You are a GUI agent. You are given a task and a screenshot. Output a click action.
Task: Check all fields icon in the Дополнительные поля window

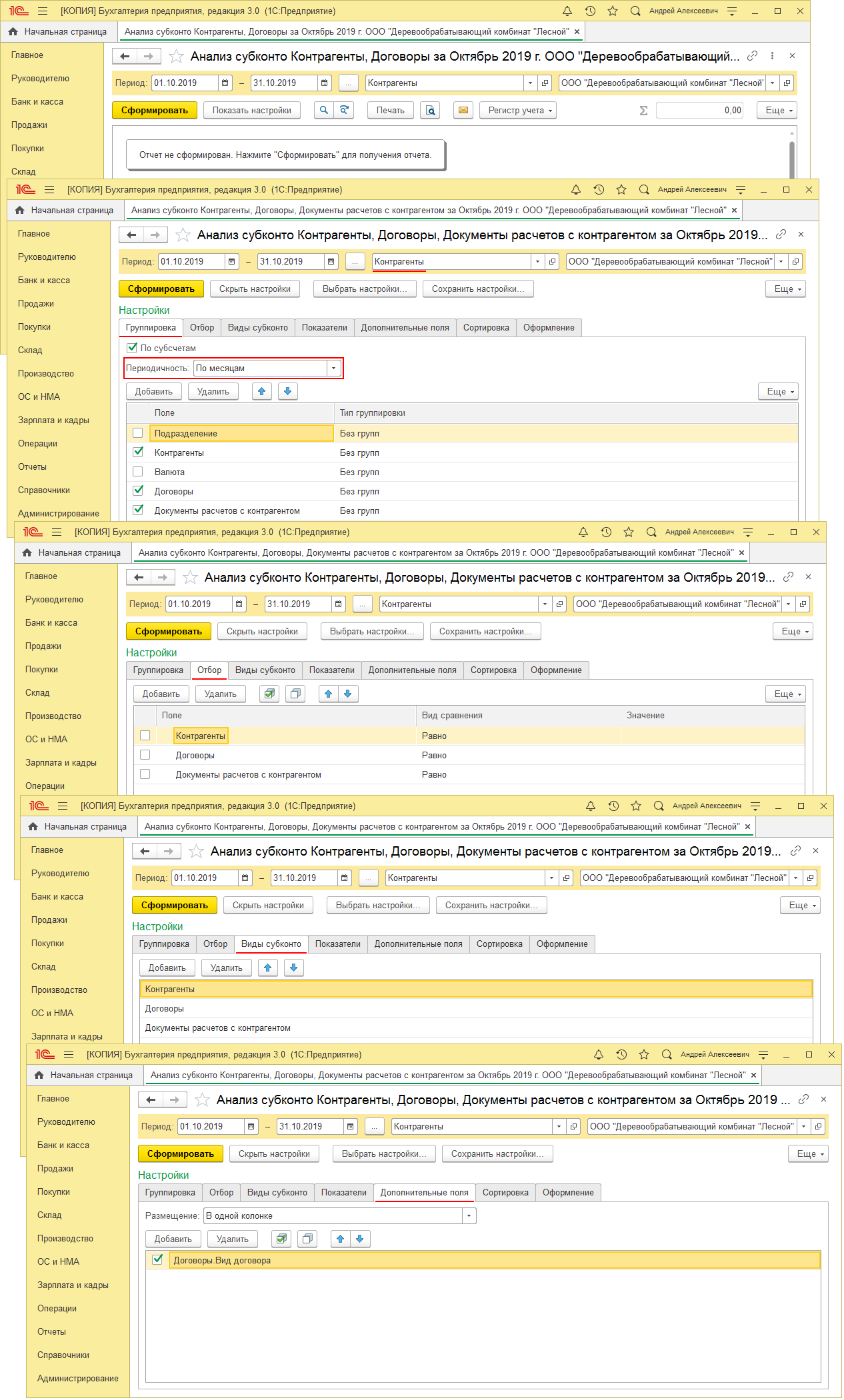coord(281,1239)
